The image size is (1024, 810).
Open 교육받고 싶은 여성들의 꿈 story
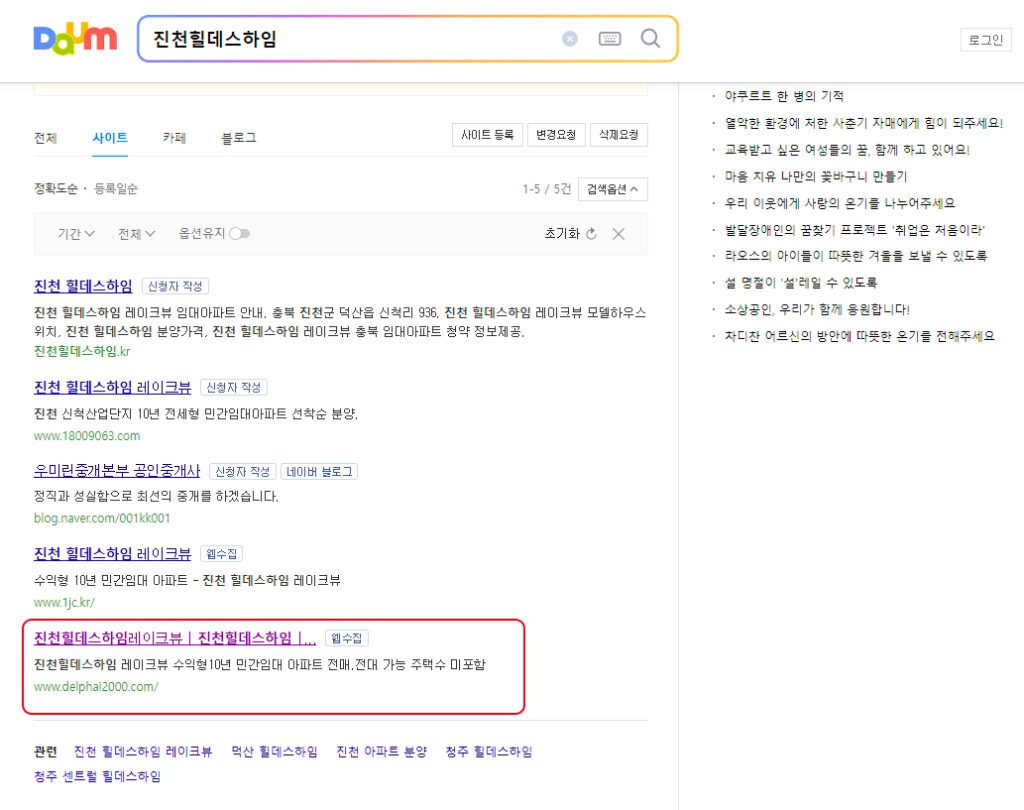tap(847, 150)
